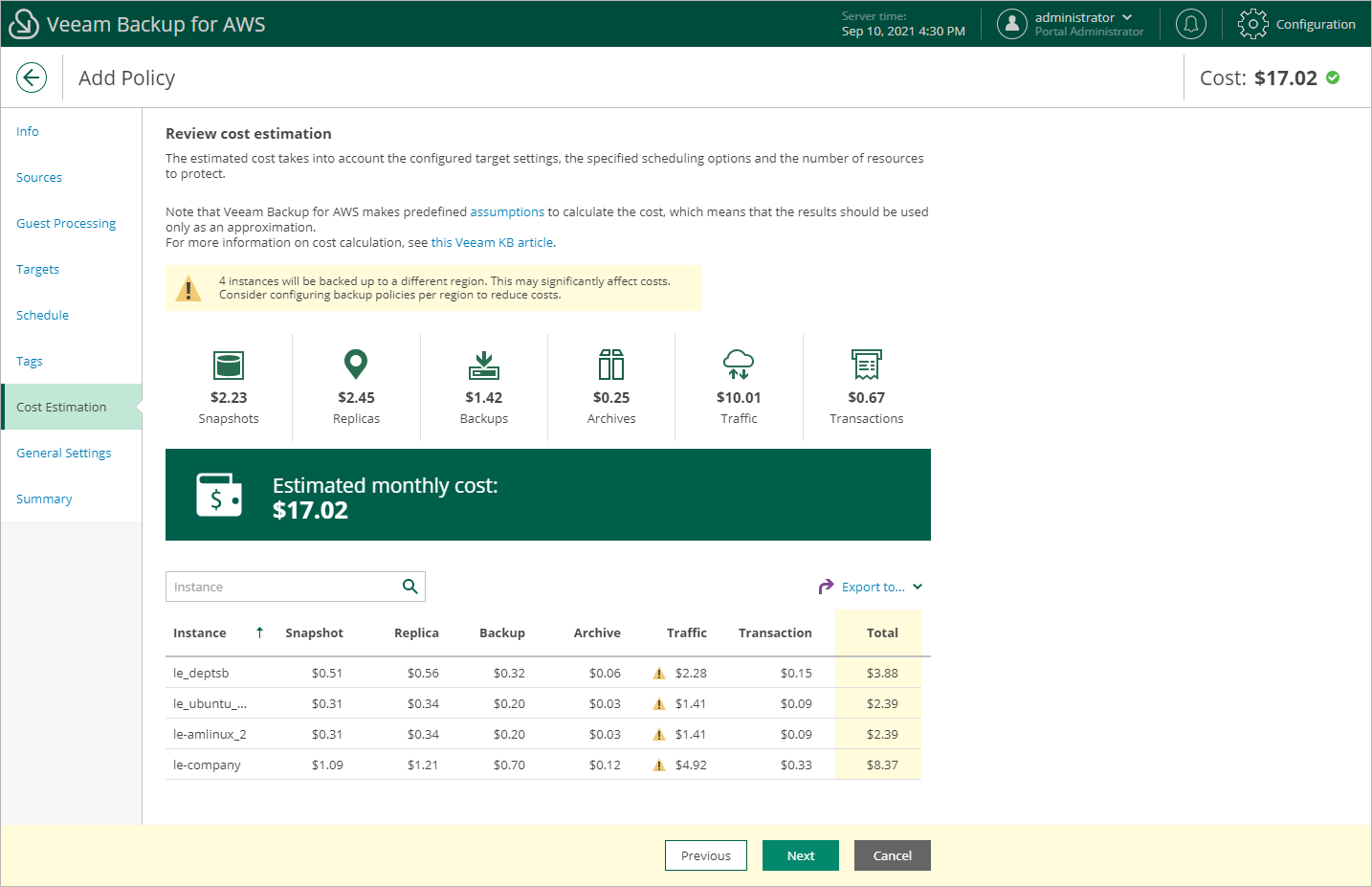Click traffic warning icon for le_deptsb
This screenshot has height=887, width=1372.
(659, 674)
